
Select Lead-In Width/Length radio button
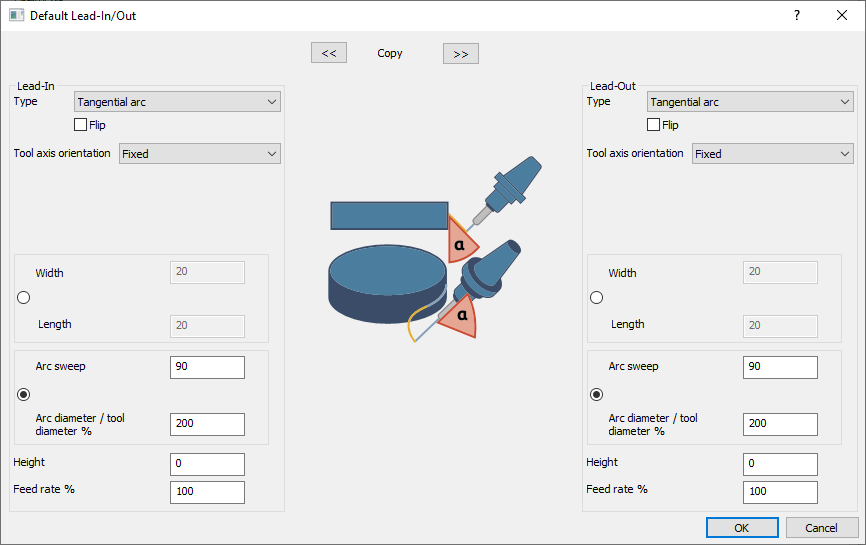tap(24, 298)
